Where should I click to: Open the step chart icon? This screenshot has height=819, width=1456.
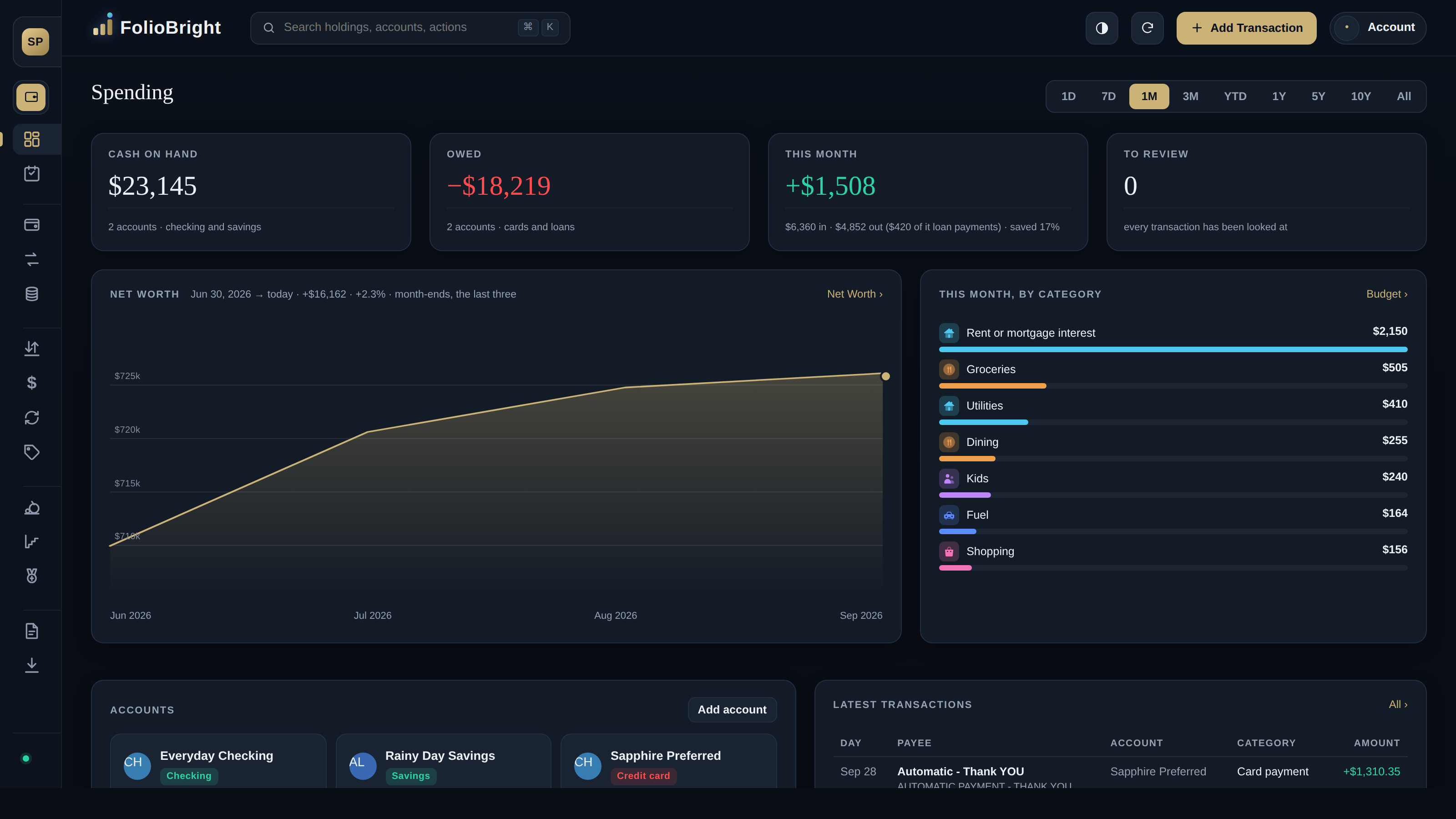click(x=32, y=541)
